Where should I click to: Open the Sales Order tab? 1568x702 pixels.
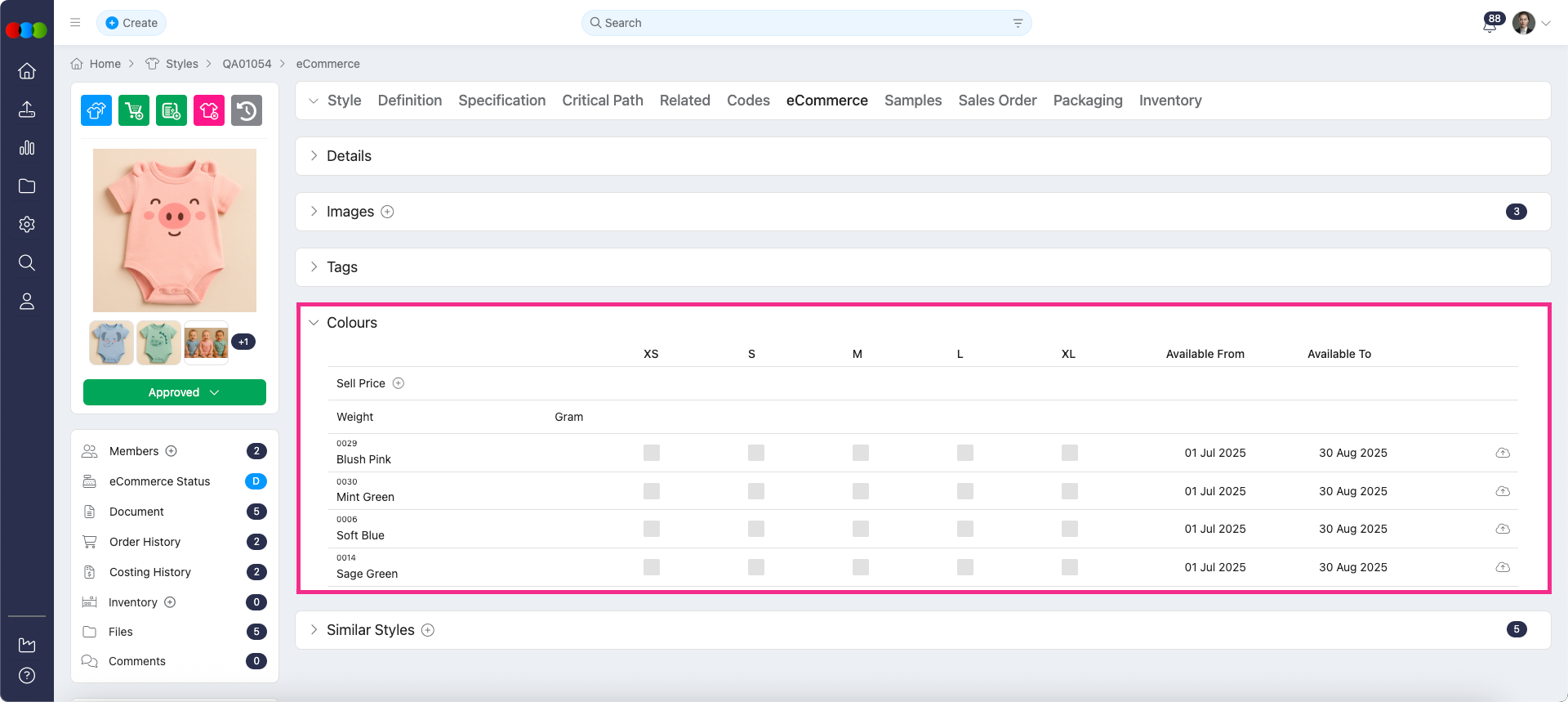click(997, 101)
